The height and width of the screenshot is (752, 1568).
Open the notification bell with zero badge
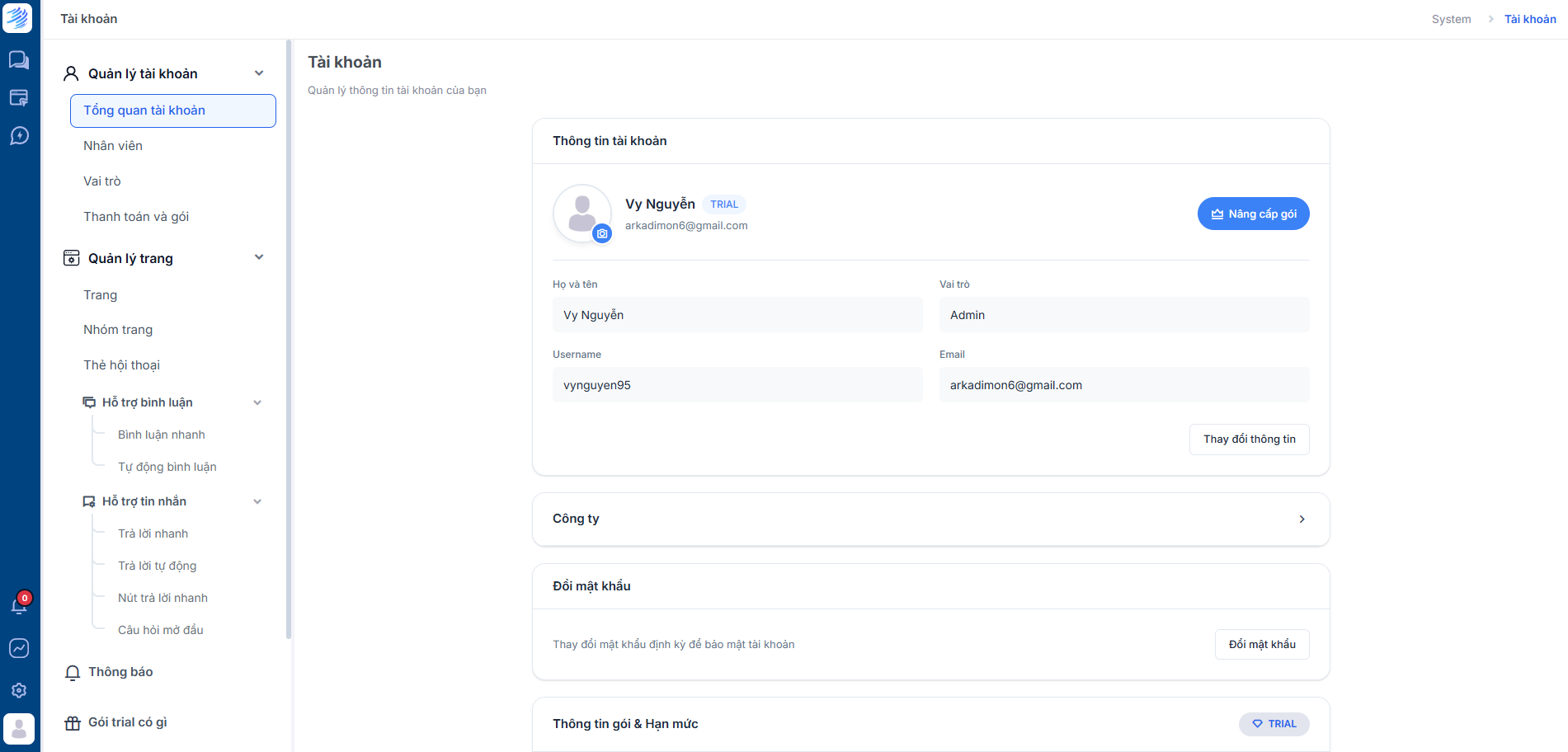[19, 604]
